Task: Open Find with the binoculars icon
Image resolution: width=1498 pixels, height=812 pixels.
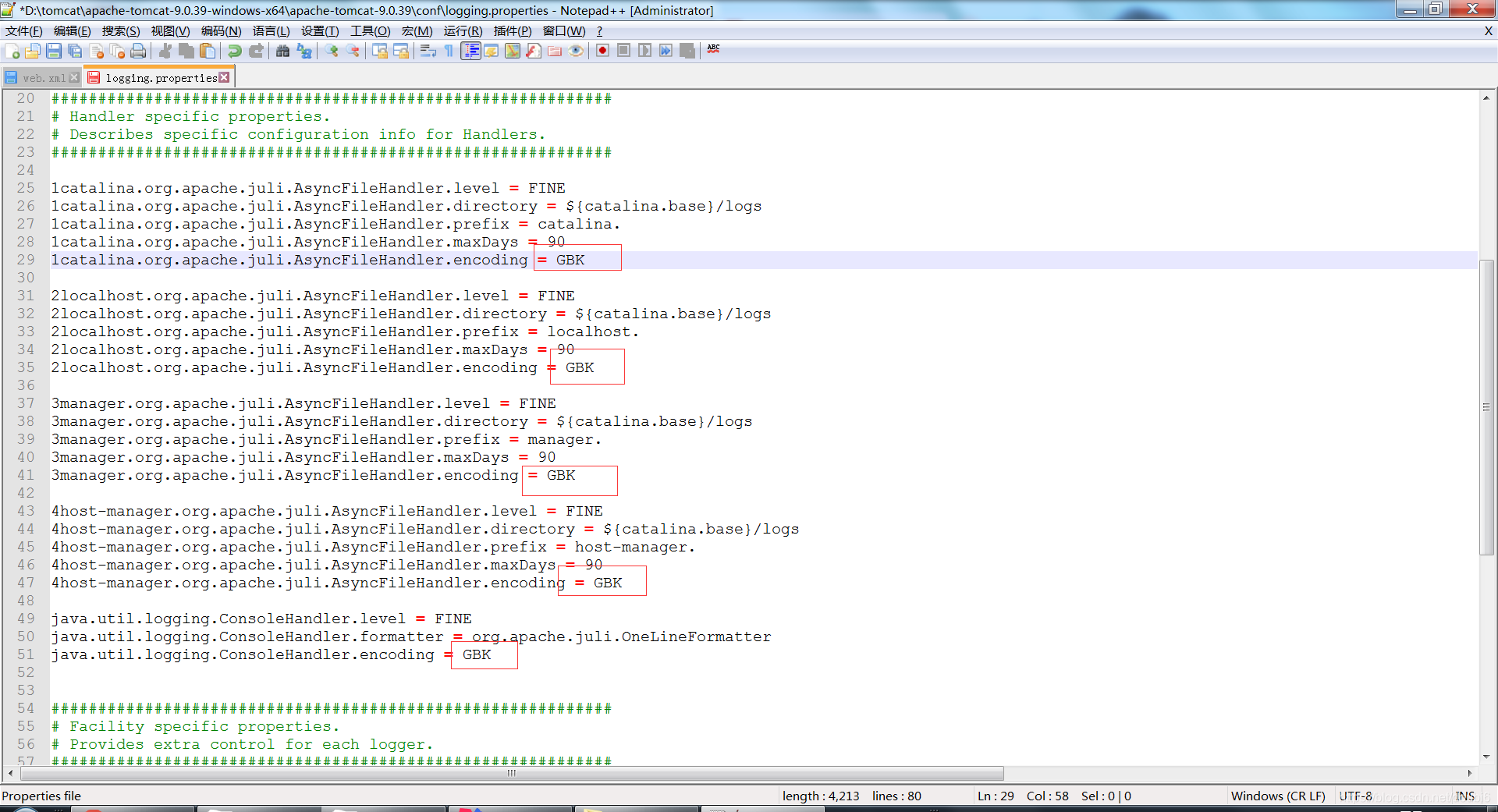Action: tap(282, 51)
